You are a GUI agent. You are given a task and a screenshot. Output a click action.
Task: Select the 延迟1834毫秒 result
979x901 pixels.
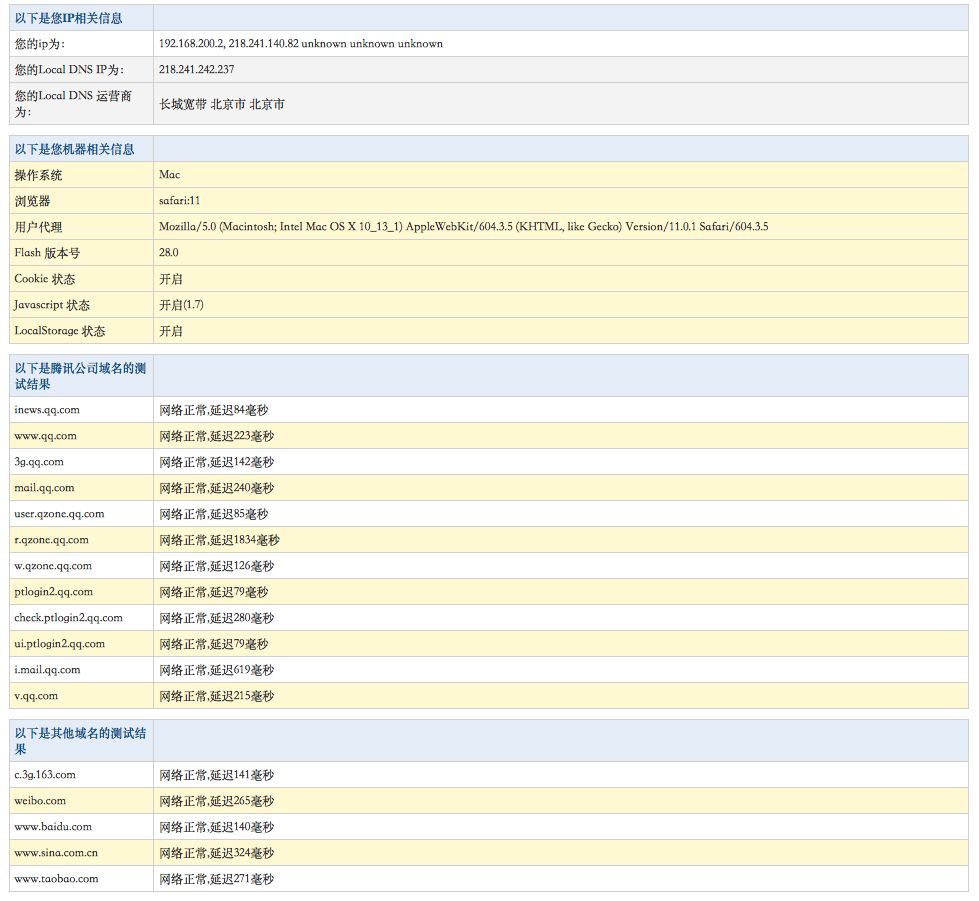click(245, 540)
